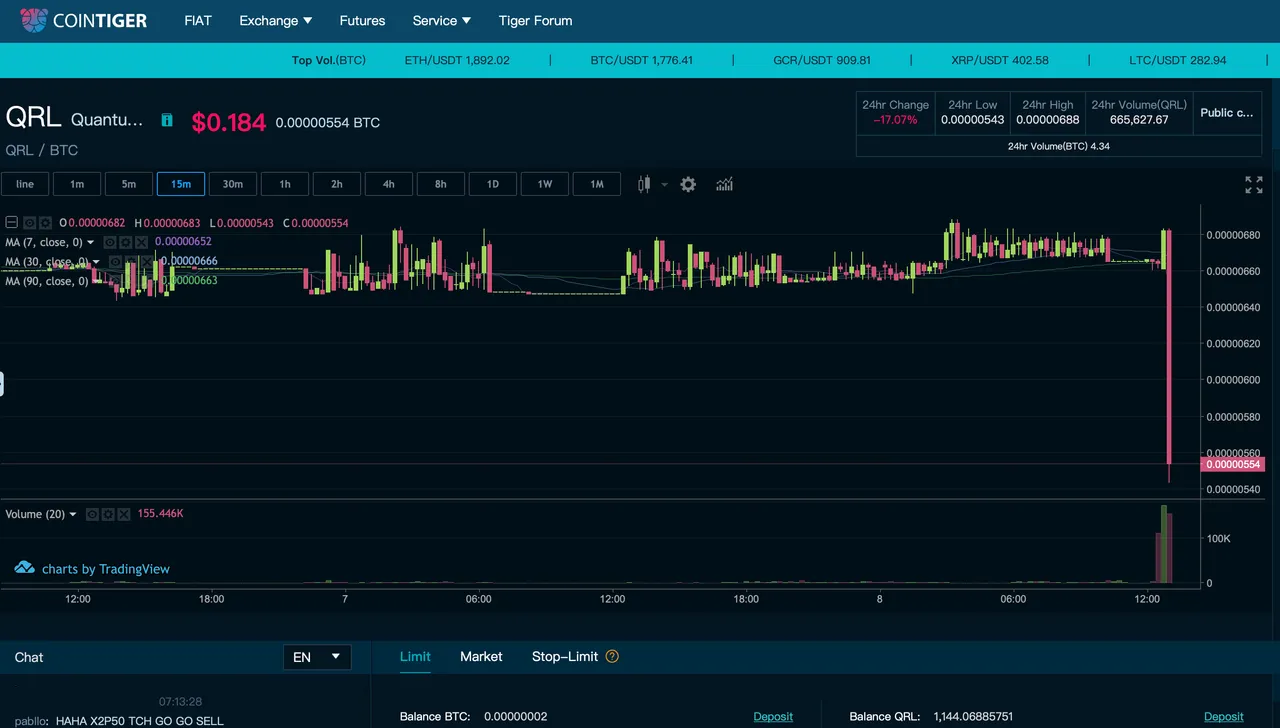Remove the Volume indicator
The width and height of the screenshot is (1280, 728).
tap(124, 514)
